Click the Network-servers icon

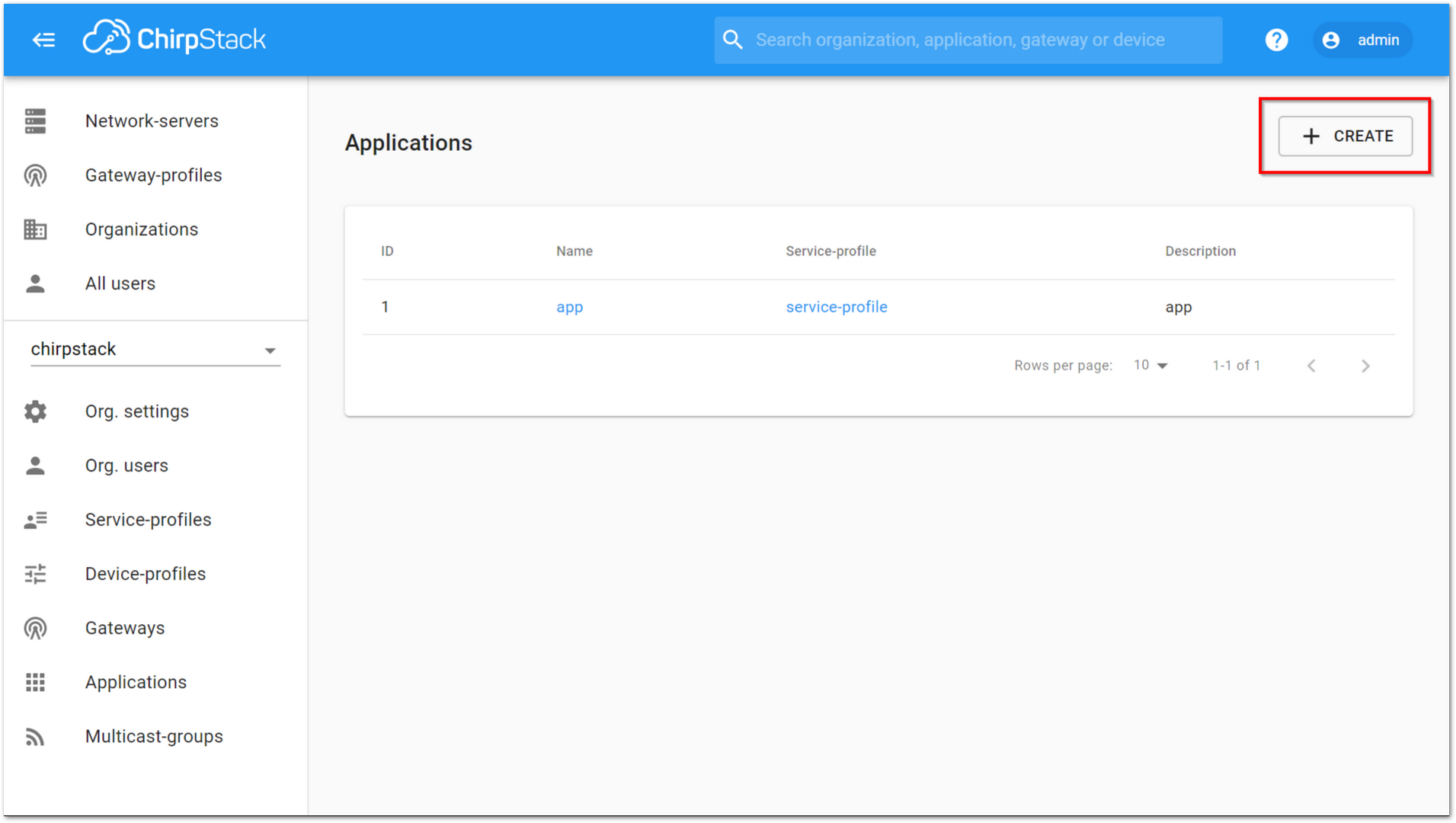click(x=35, y=121)
